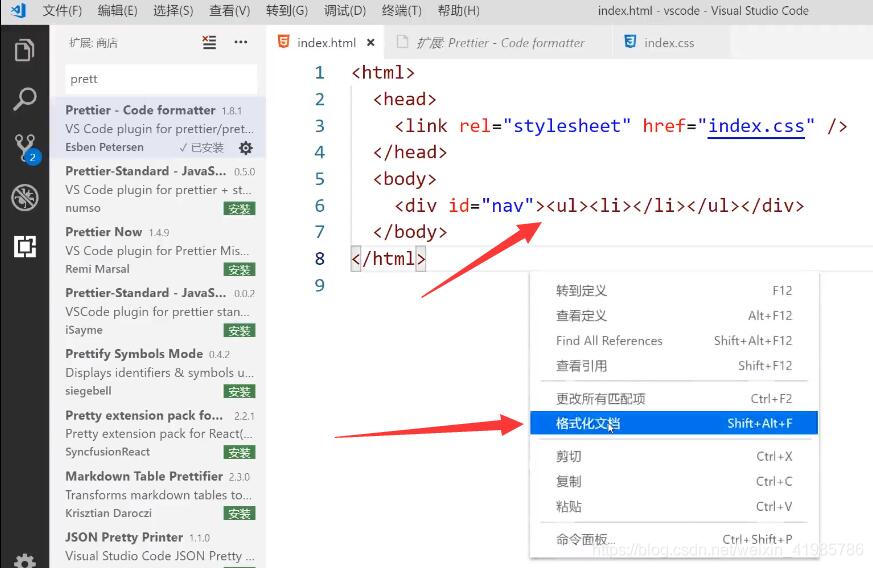Select JSON Pretty Printer extension entry
The height and width of the screenshot is (568, 873).
158,546
